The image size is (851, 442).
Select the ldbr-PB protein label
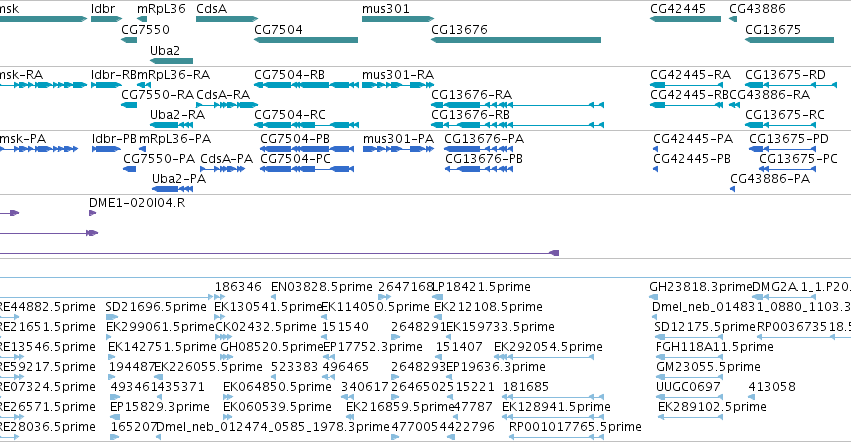(115, 138)
